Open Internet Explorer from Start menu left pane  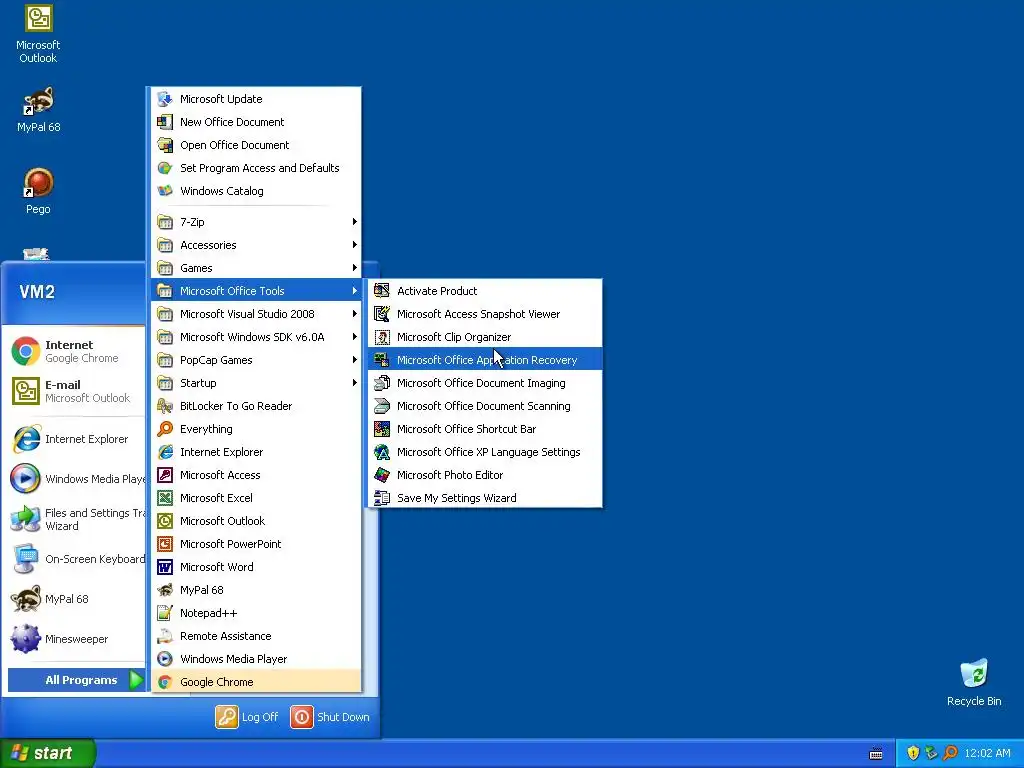point(76,439)
